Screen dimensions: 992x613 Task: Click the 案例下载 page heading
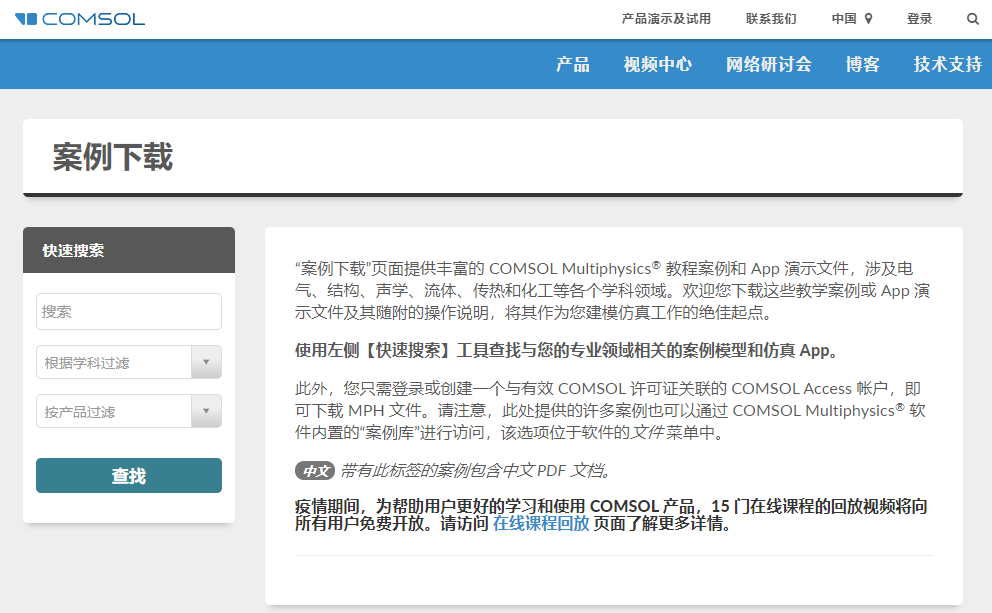click(x=113, y=157)
